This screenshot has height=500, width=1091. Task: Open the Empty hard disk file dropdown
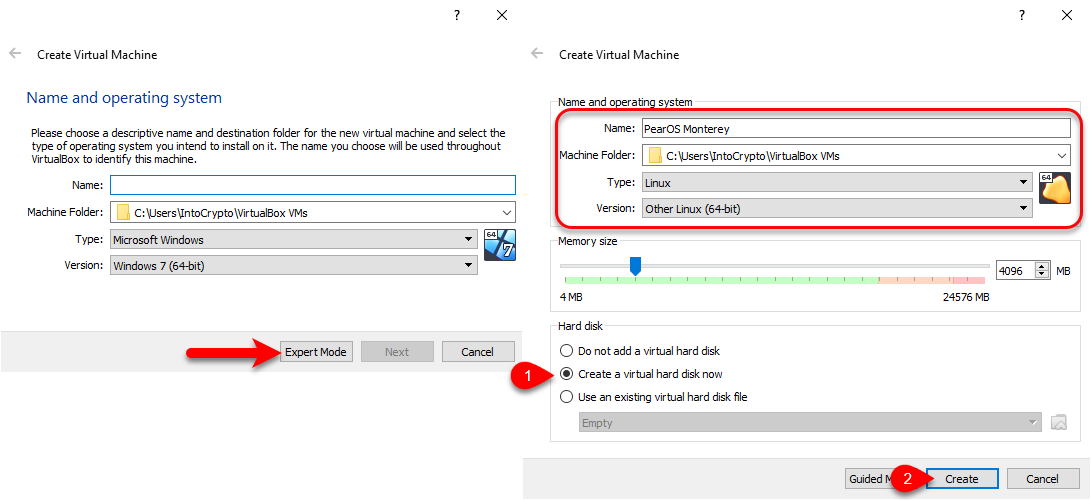811,422
